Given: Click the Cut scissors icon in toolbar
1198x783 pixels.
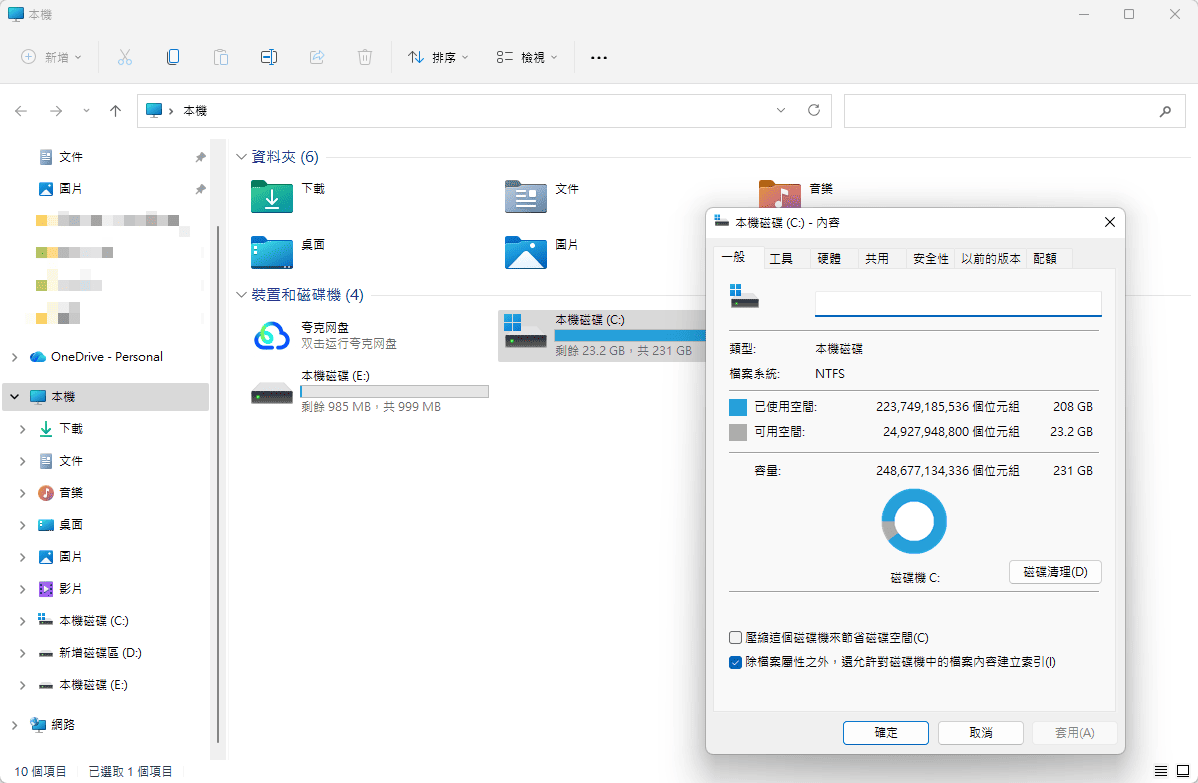Looking at the screenshot, I should [125, 57].
